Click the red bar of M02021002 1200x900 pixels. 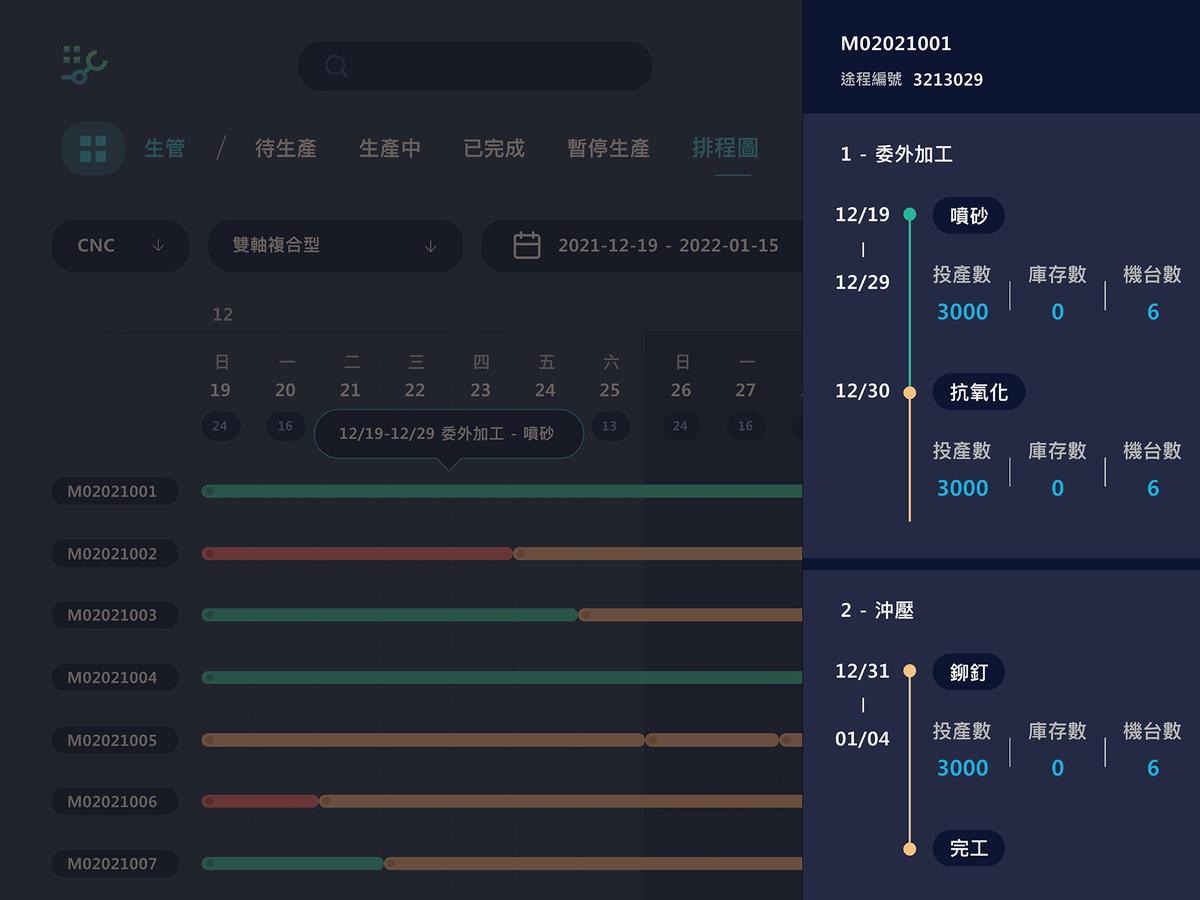(357, 553)
